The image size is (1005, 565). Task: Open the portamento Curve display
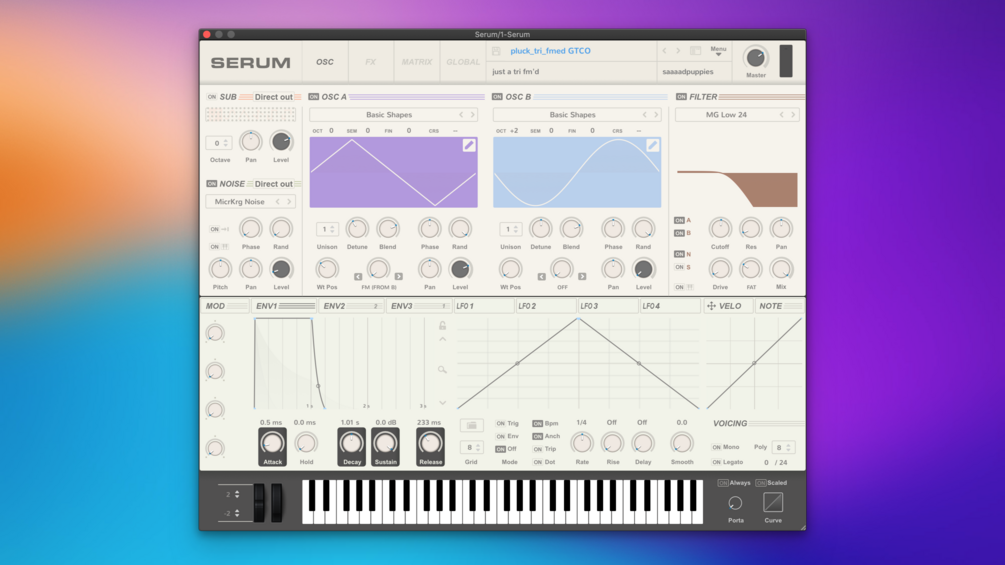click(x=773, y=503)
